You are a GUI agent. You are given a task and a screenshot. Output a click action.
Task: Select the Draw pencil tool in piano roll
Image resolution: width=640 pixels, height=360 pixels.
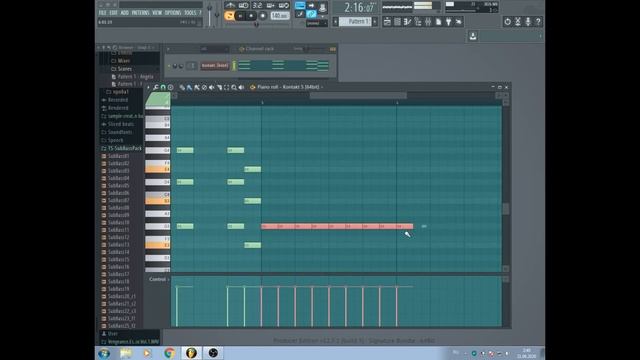(x=182, y=87)
